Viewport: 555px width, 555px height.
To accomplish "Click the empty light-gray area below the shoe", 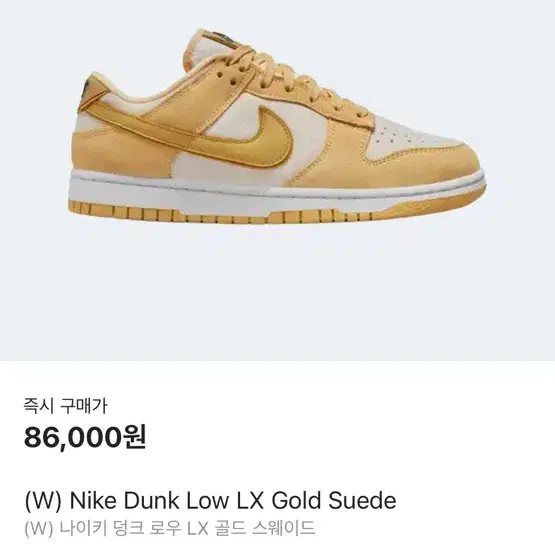I will click(278, 294).
